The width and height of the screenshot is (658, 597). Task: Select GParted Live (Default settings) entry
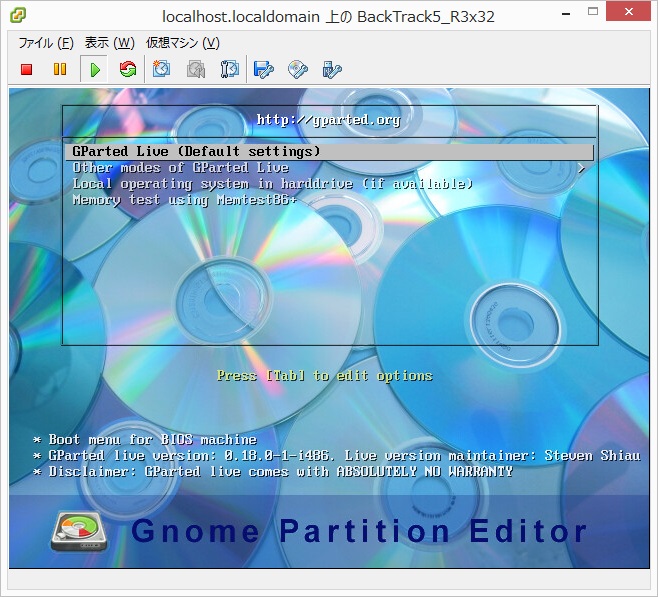(x=329, y=152)
